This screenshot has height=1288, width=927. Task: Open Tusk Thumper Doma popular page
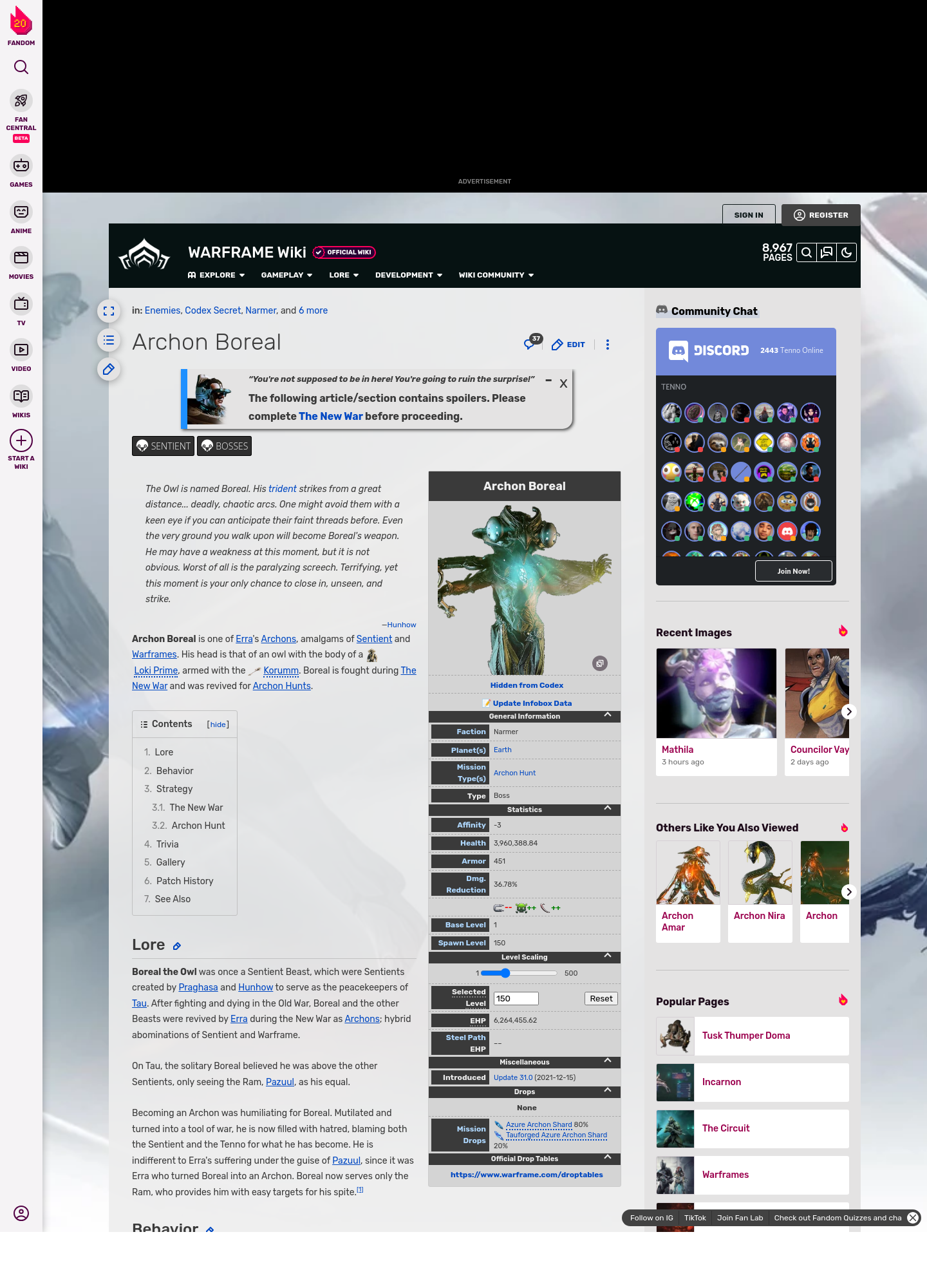(x=753, y=1036)
